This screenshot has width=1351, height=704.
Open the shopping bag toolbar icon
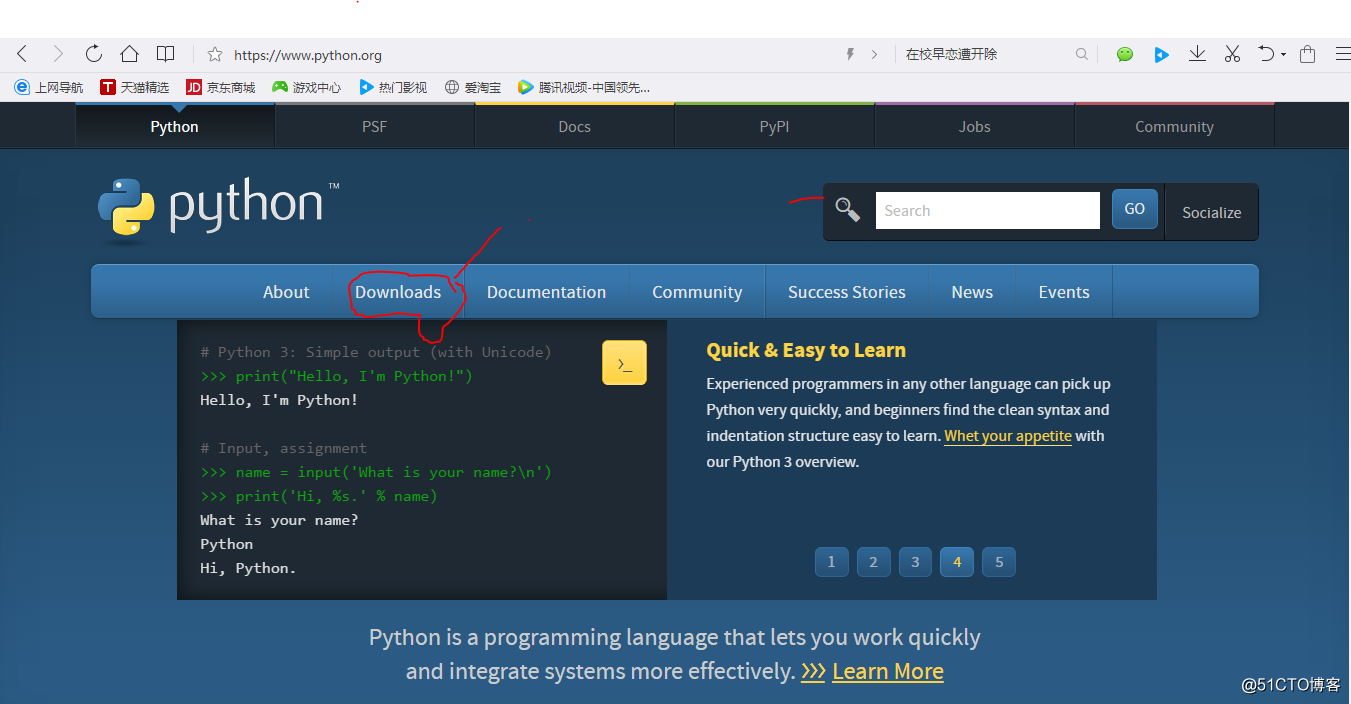(1307, 54)
